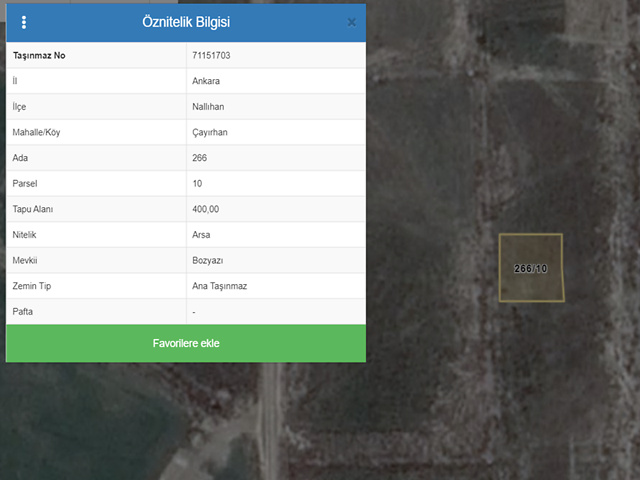Select the Mahalle/Köy value Çayırhan
640x480 pixels.
point(211,132)
